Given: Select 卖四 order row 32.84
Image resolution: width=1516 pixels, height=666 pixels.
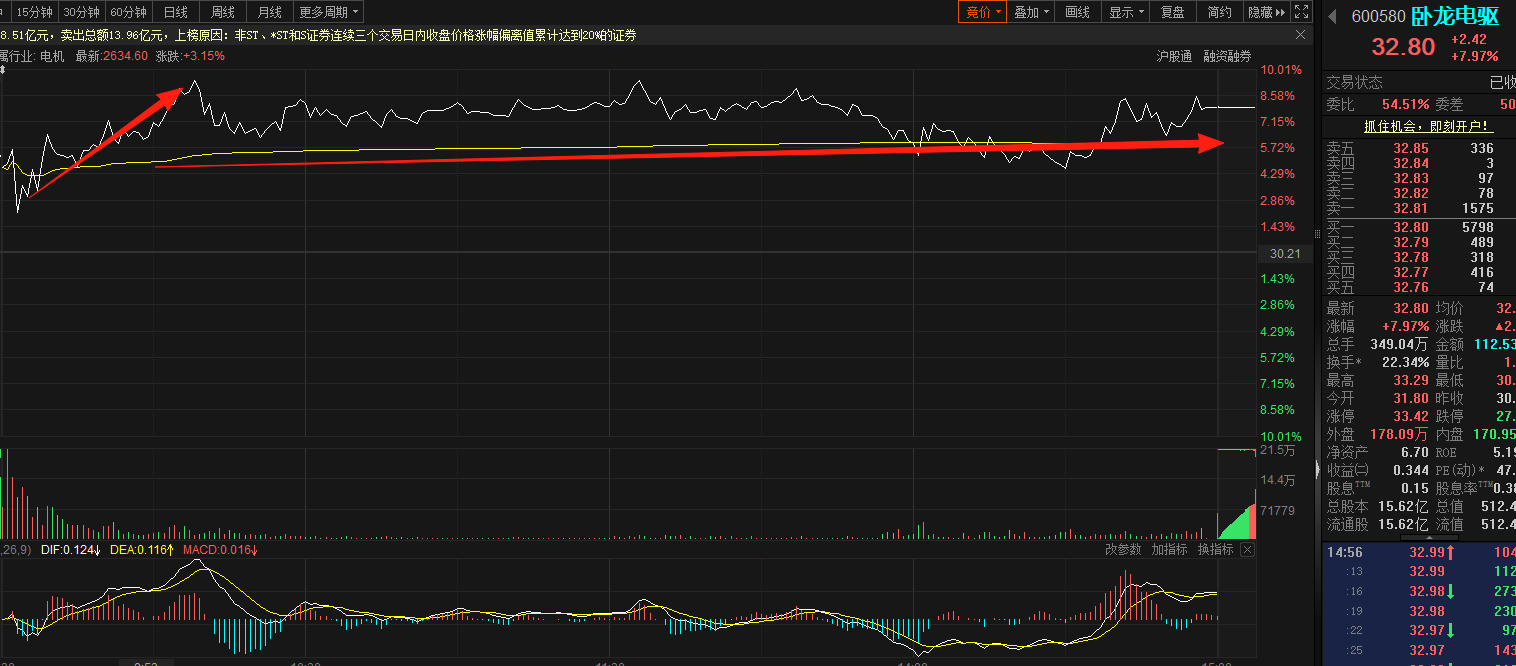Looking at the screenshot, I should pyautogui.click(x=1419, y=163).
